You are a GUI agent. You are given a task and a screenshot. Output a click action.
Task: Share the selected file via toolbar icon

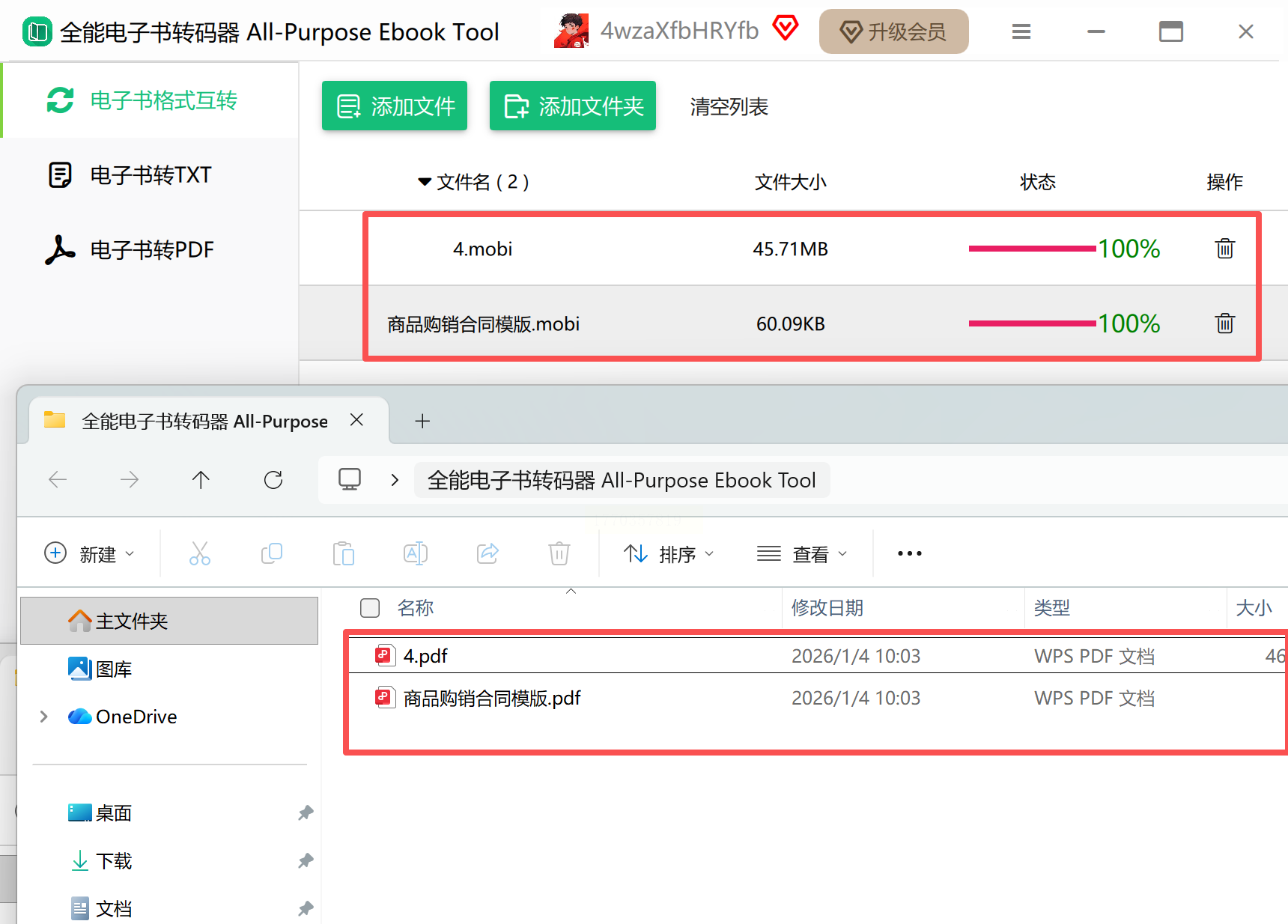(487, 553)
